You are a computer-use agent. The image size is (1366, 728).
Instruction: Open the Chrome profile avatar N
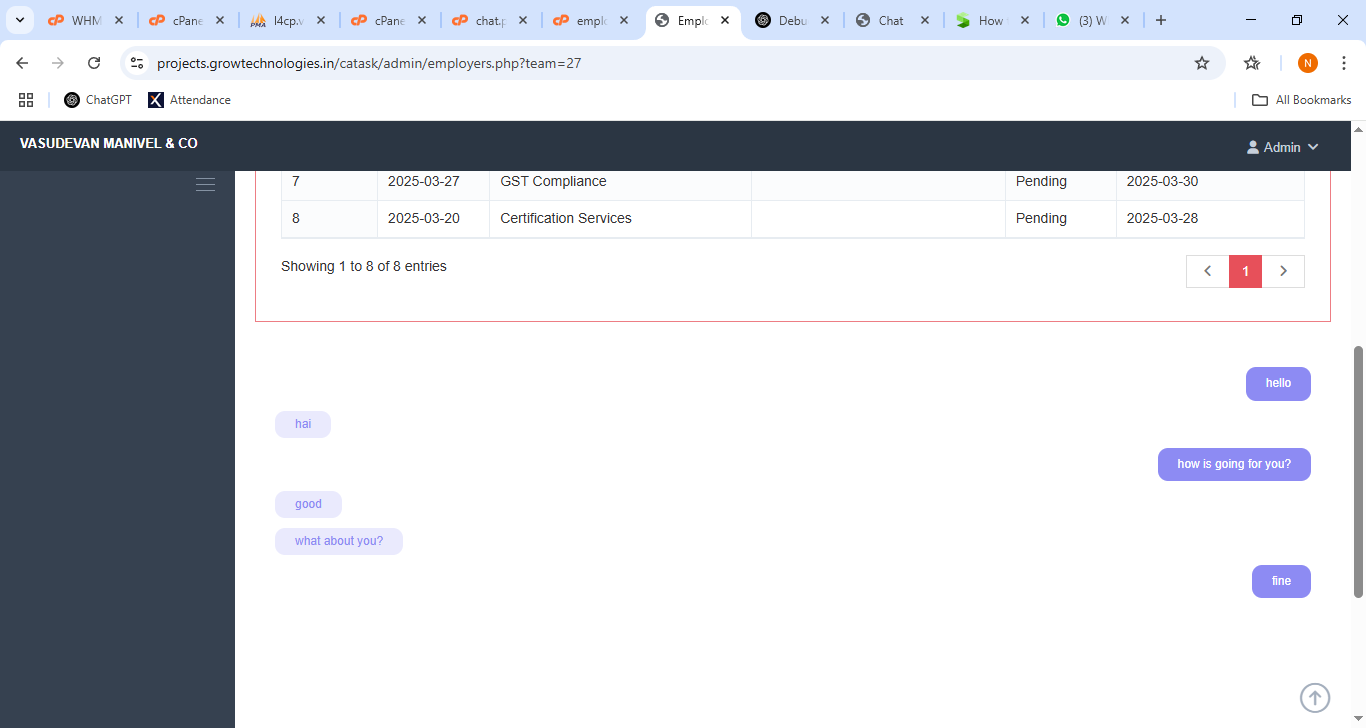[x=1308, y=63]
